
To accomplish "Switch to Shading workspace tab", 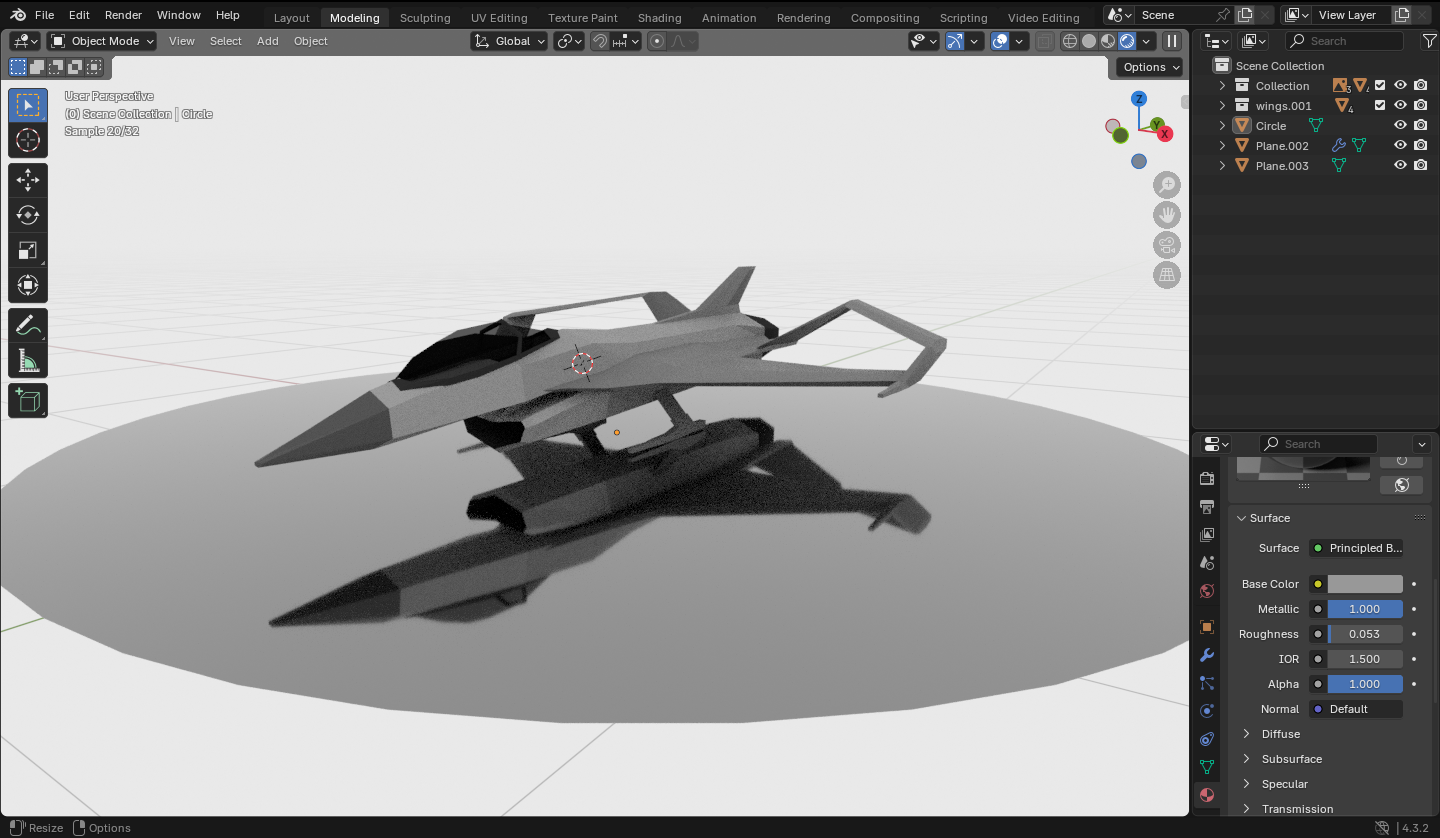I will tap(660, 17).
